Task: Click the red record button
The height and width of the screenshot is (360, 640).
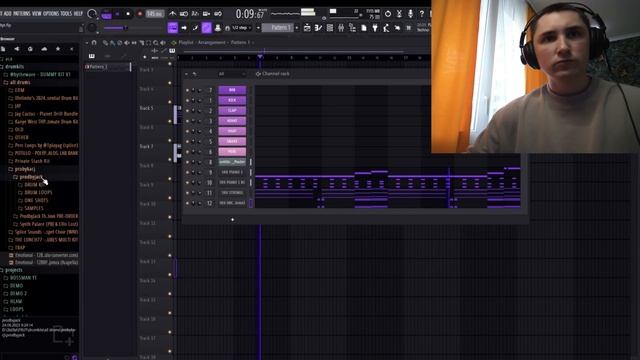Action: point(140,14)
